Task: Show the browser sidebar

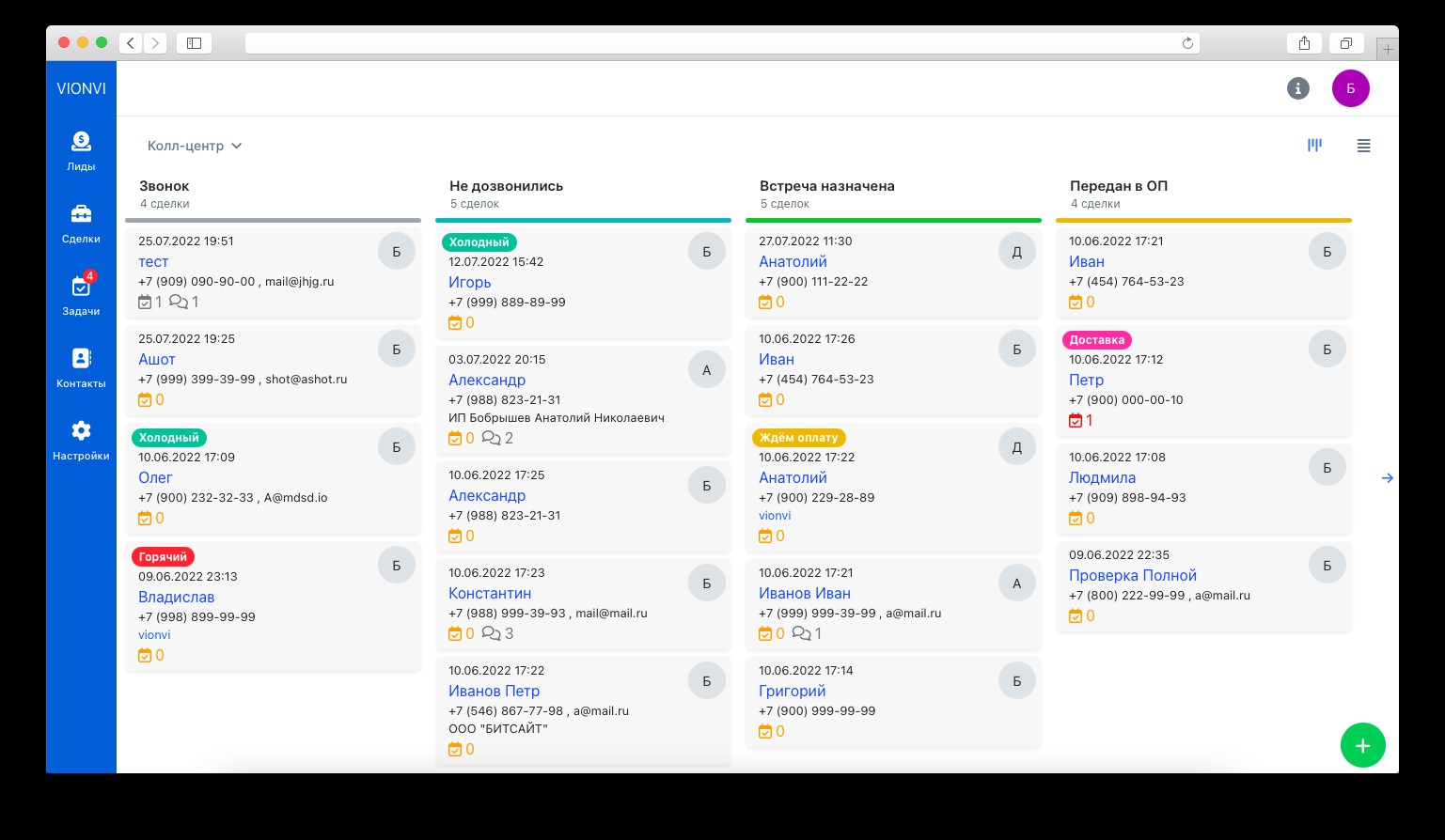Action: coord(194,43)
